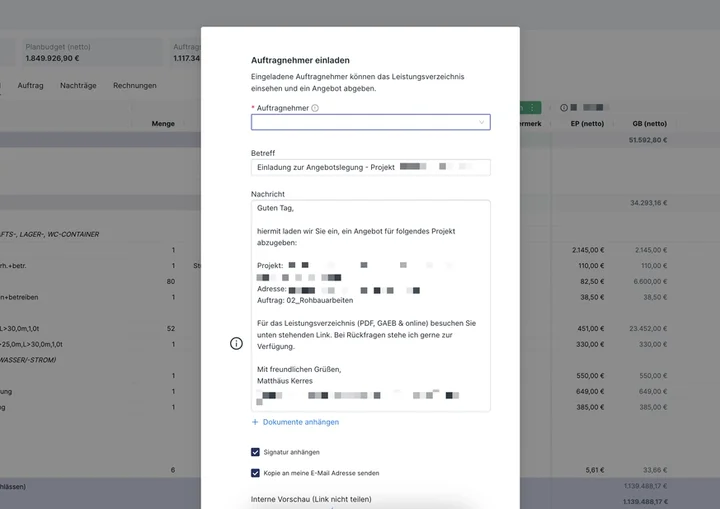Viewport: 720px width, 509px height.
Task: Click inside the Auftragnehmer select field
Action: coord(371,122)
